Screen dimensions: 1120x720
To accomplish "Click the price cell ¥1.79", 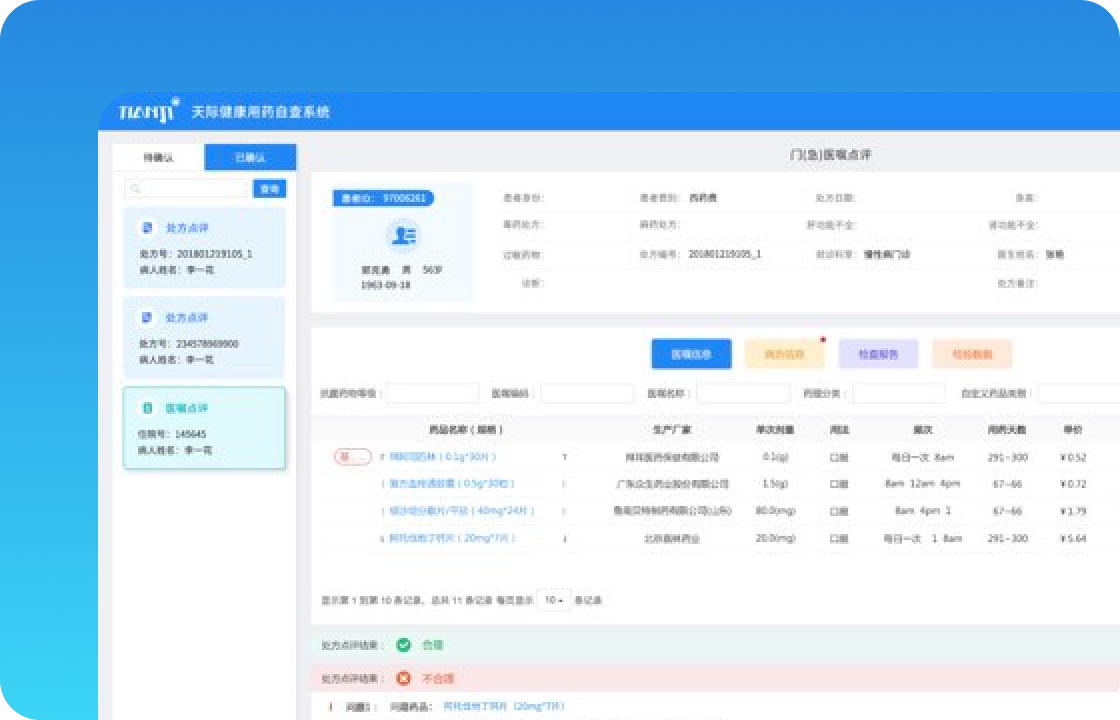I will [1073, 511].
